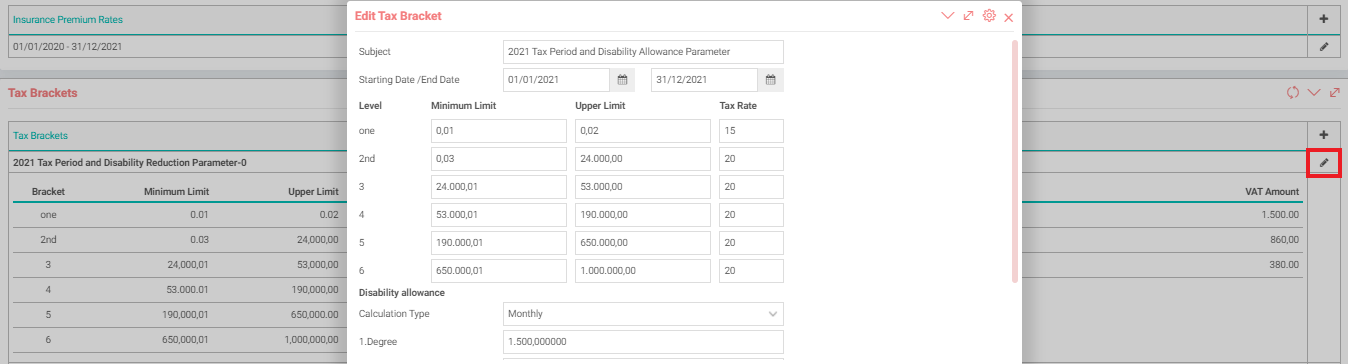Open calendar picker for starting date
The height and width of the screenshot is (364, 1348).
622,80
